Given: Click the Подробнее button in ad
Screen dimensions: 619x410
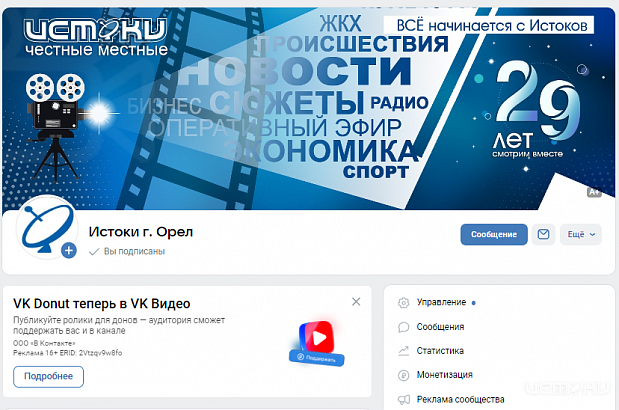Looking at the screenshot, I should (48, 376).
